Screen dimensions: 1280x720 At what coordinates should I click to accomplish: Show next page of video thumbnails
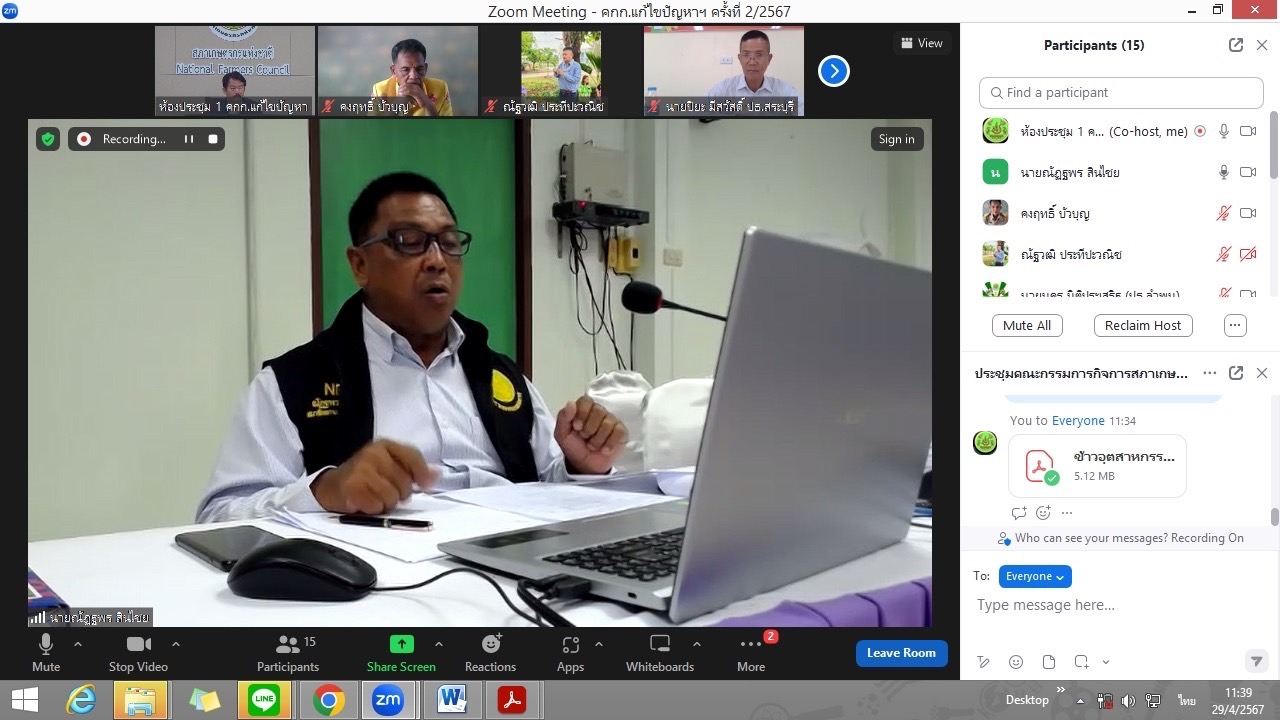[x=834, y=71]
